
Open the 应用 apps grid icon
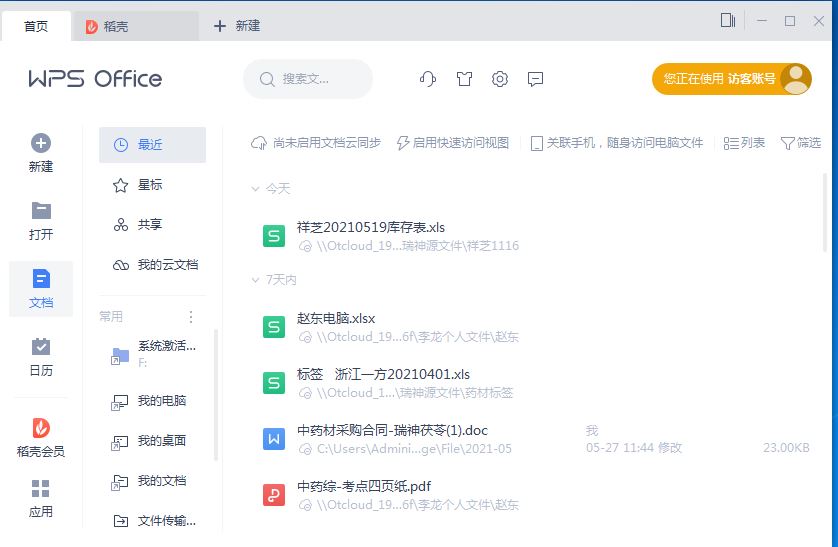tap(41, 489)
